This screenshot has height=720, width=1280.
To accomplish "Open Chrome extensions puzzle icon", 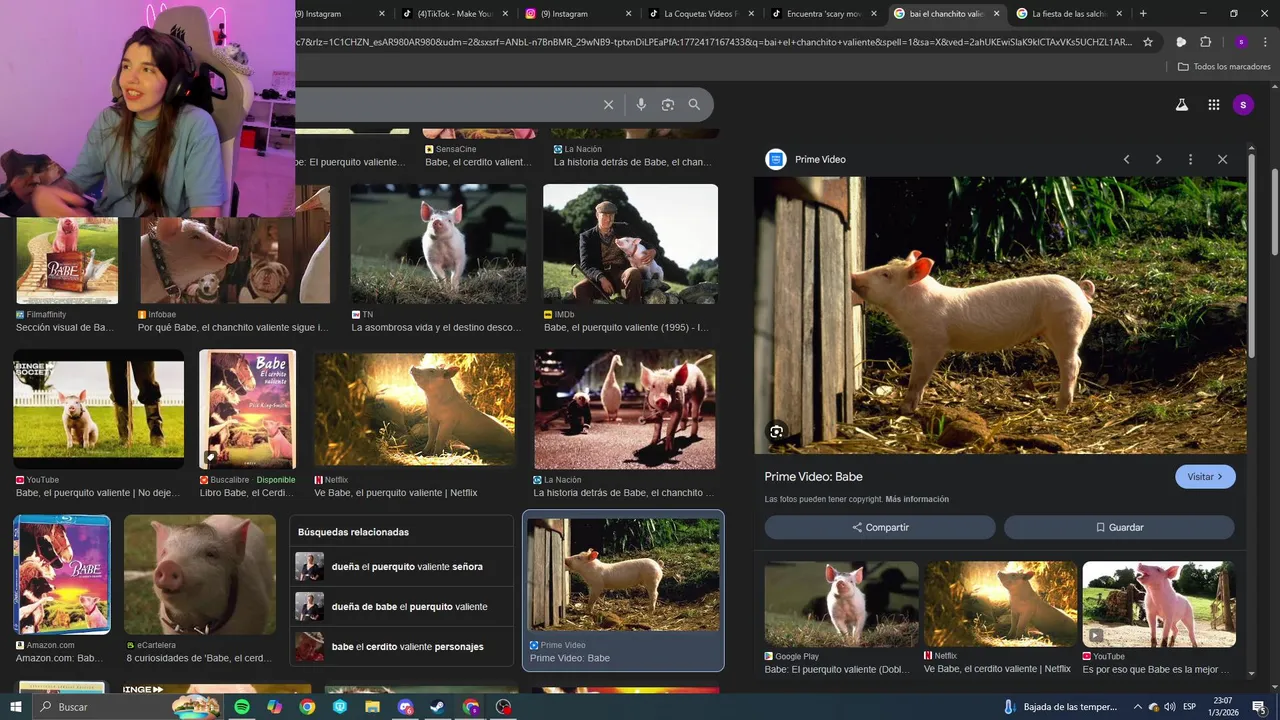I will [x=1205, y=42].
